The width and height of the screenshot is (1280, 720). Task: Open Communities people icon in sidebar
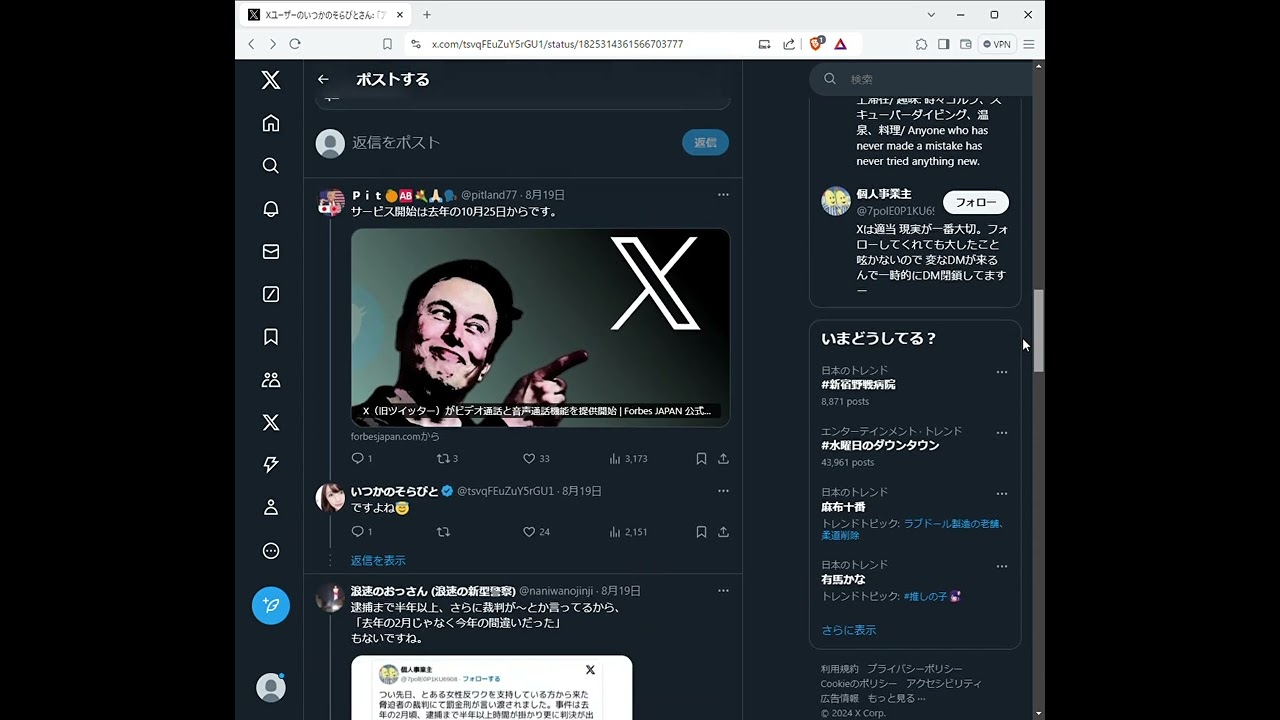(x=271, y=380)
